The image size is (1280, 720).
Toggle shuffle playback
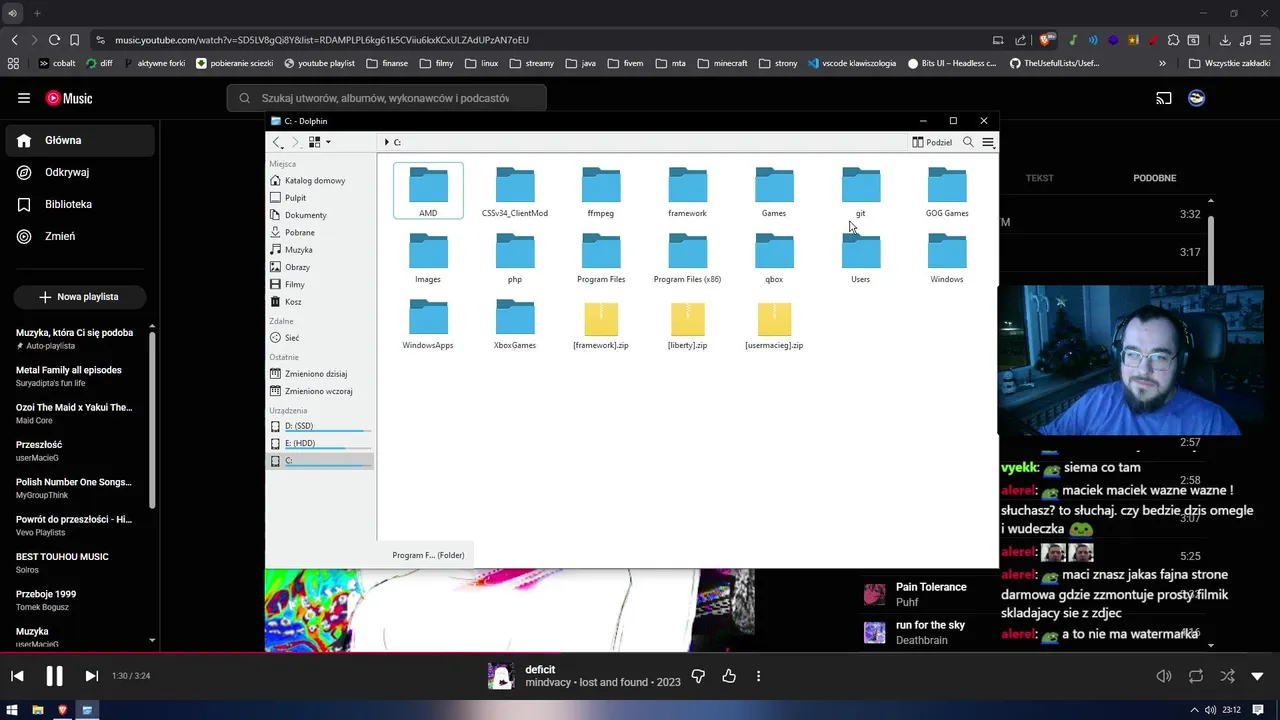[x=1227, y=676]
